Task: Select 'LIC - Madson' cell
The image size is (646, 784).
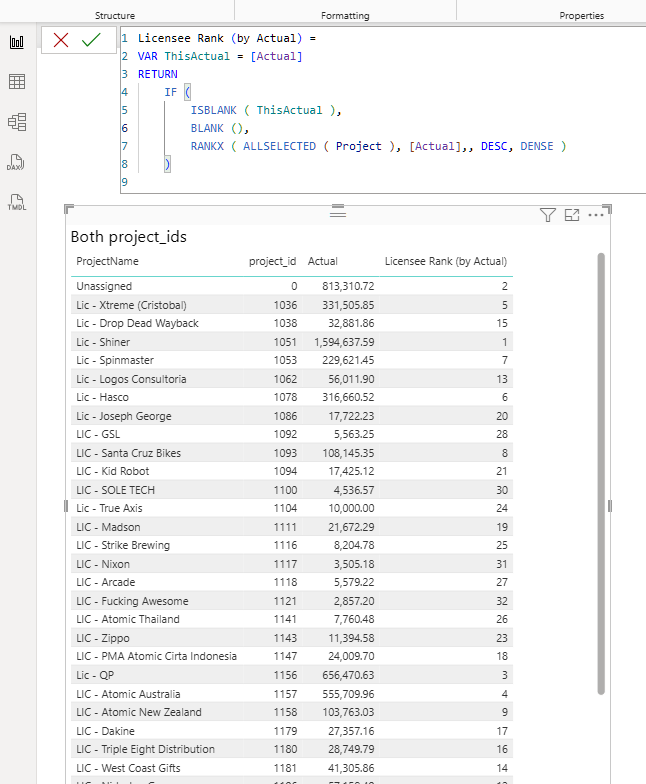Action: coord(108,527)
